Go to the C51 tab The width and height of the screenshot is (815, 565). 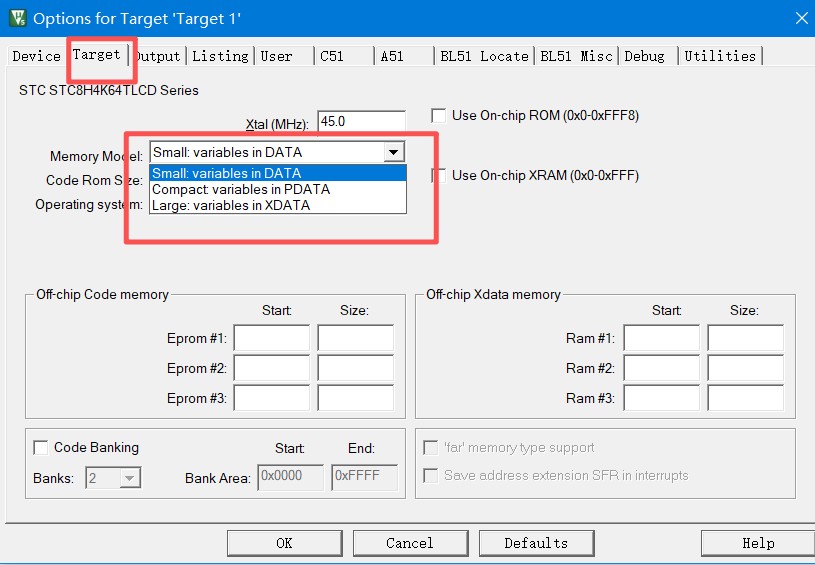click(x=332, y=56)
